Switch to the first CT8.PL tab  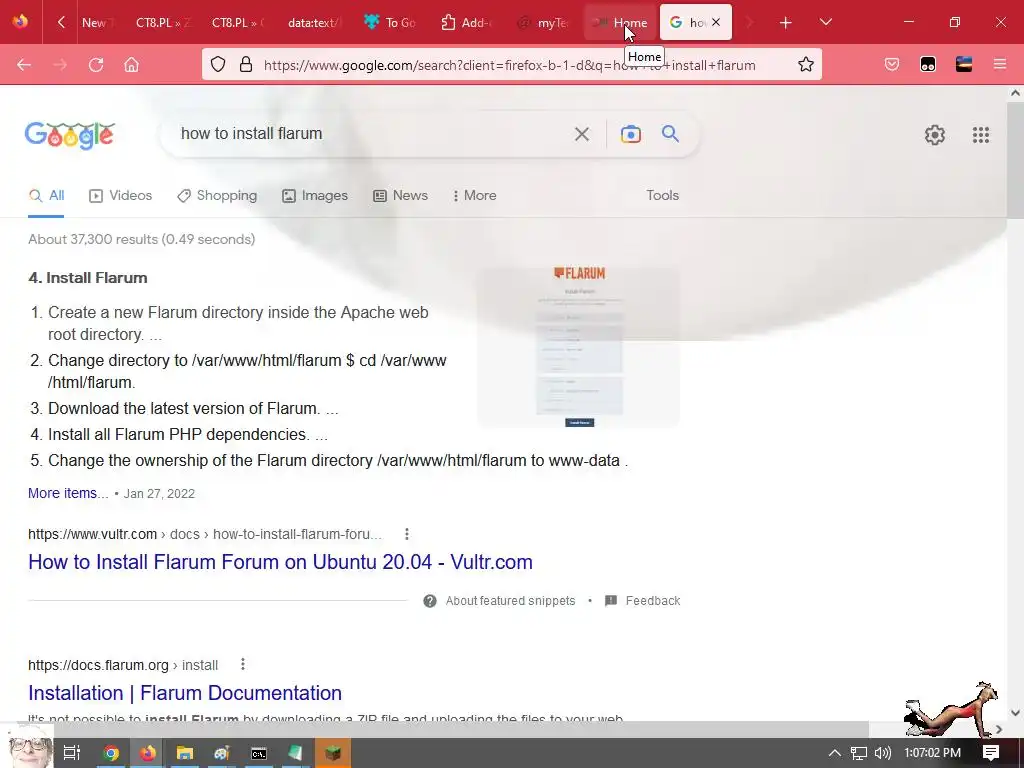pyautogui.click(x=162, y=22)
